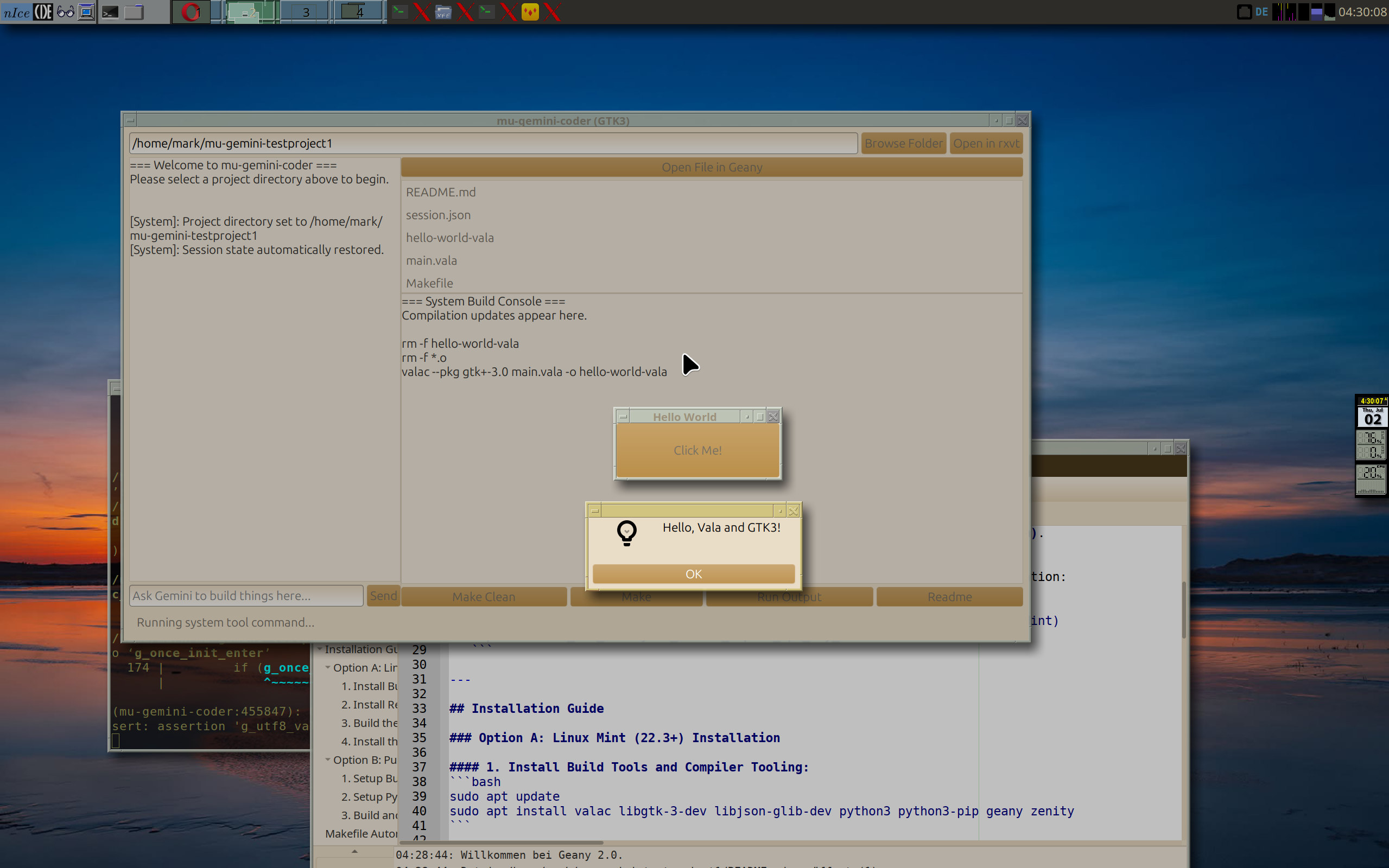Click the computer monitor icon in the taskbar
This screenshot has height=868, width=1389.
[x=86, y=12]
